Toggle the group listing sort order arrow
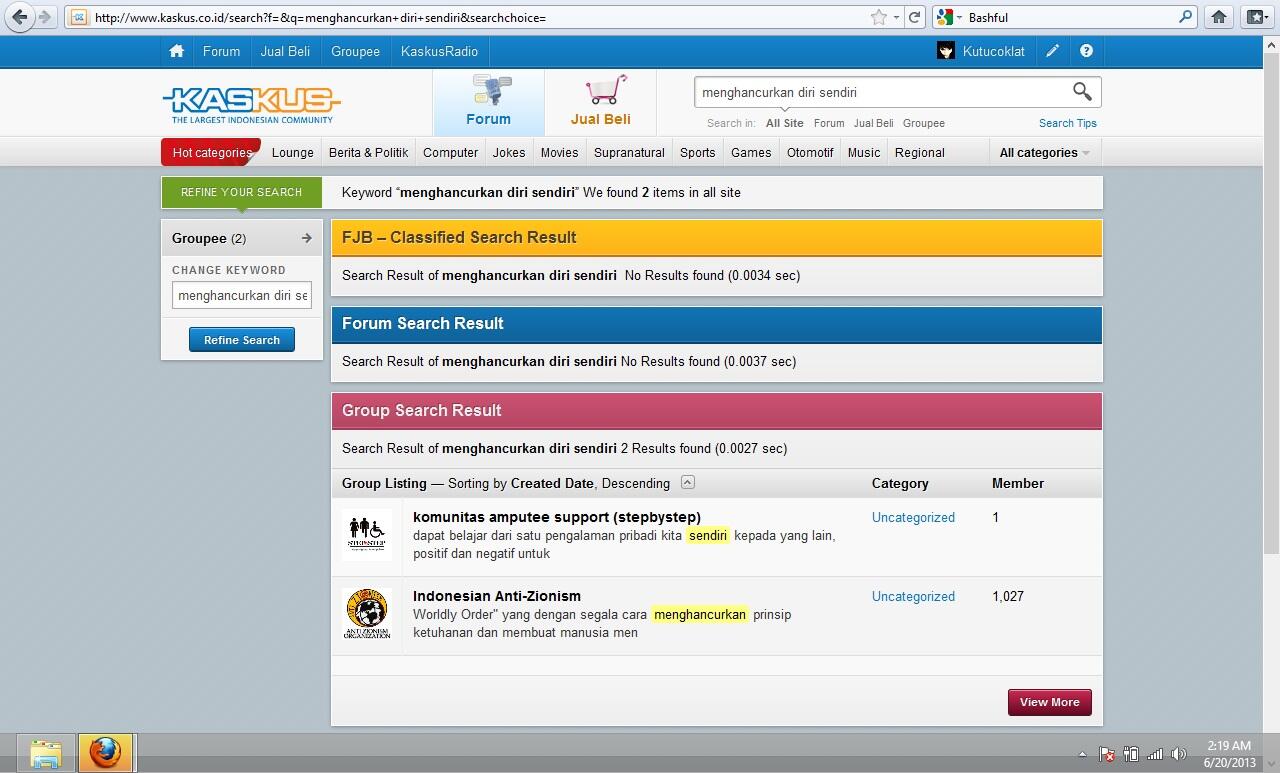The height and width of the screenshot is (773, 1280). pyautogui.click(x=687, y=482)
